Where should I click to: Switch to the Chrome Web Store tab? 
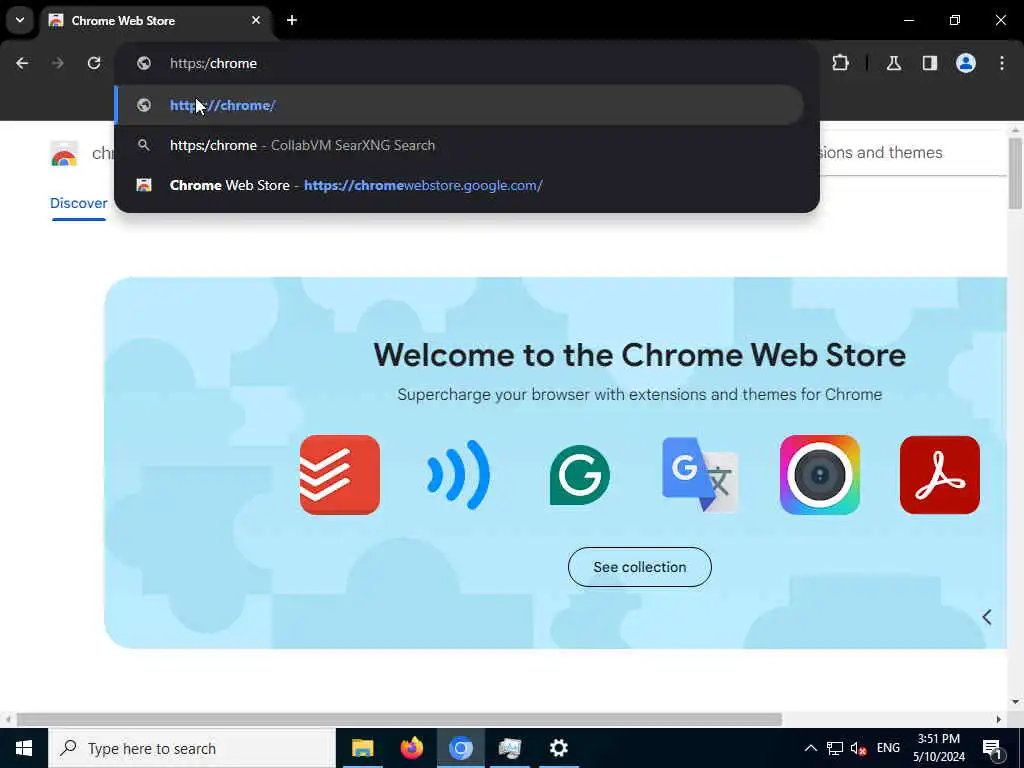point(157,21)
